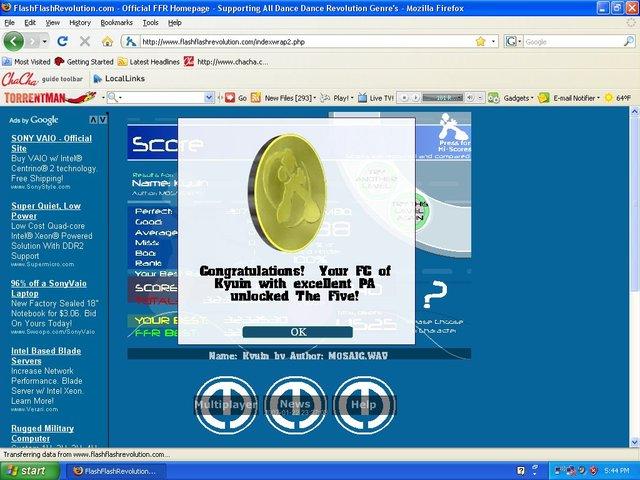Open Rugged Military Computer ad link

(x=42, y=433)
